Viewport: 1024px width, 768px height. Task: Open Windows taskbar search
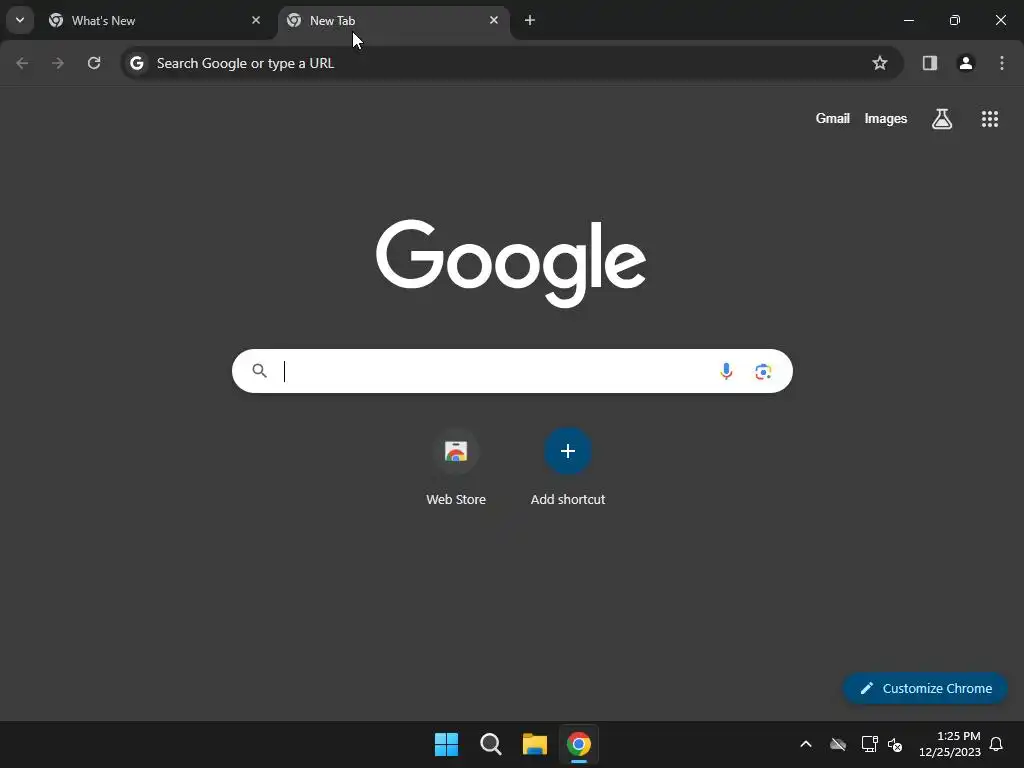tap(490, 744)
